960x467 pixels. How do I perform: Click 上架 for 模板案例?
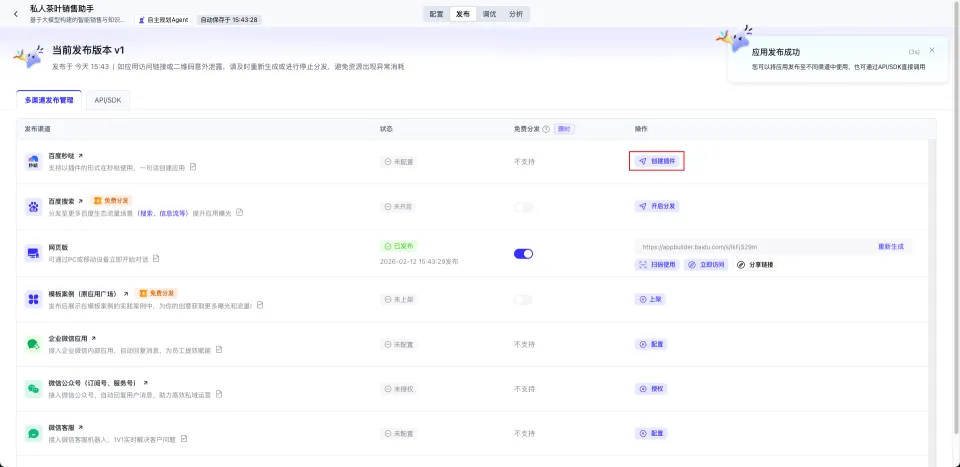click(650, 299)
